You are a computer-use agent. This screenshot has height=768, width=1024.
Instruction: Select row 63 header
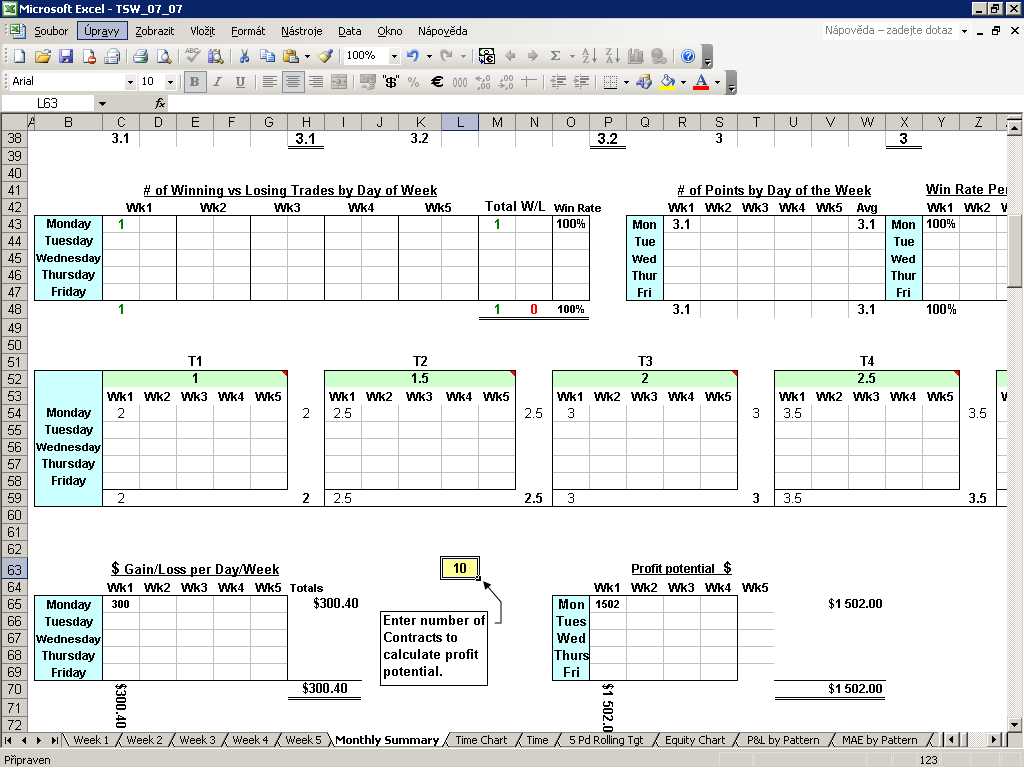pyautogui.click(x=14, y=569)
